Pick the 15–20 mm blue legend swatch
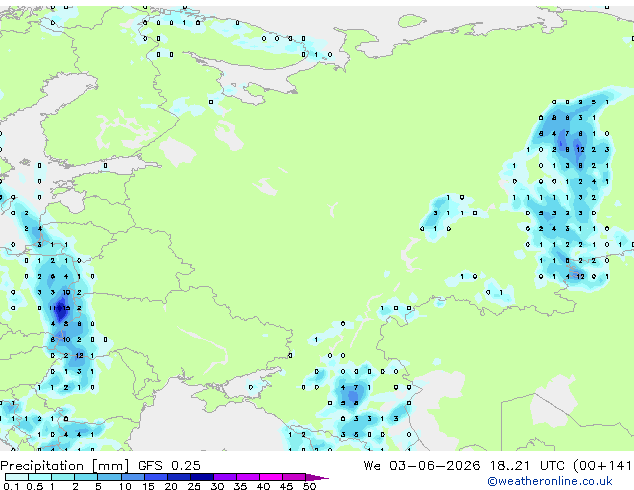 point(155,477)
